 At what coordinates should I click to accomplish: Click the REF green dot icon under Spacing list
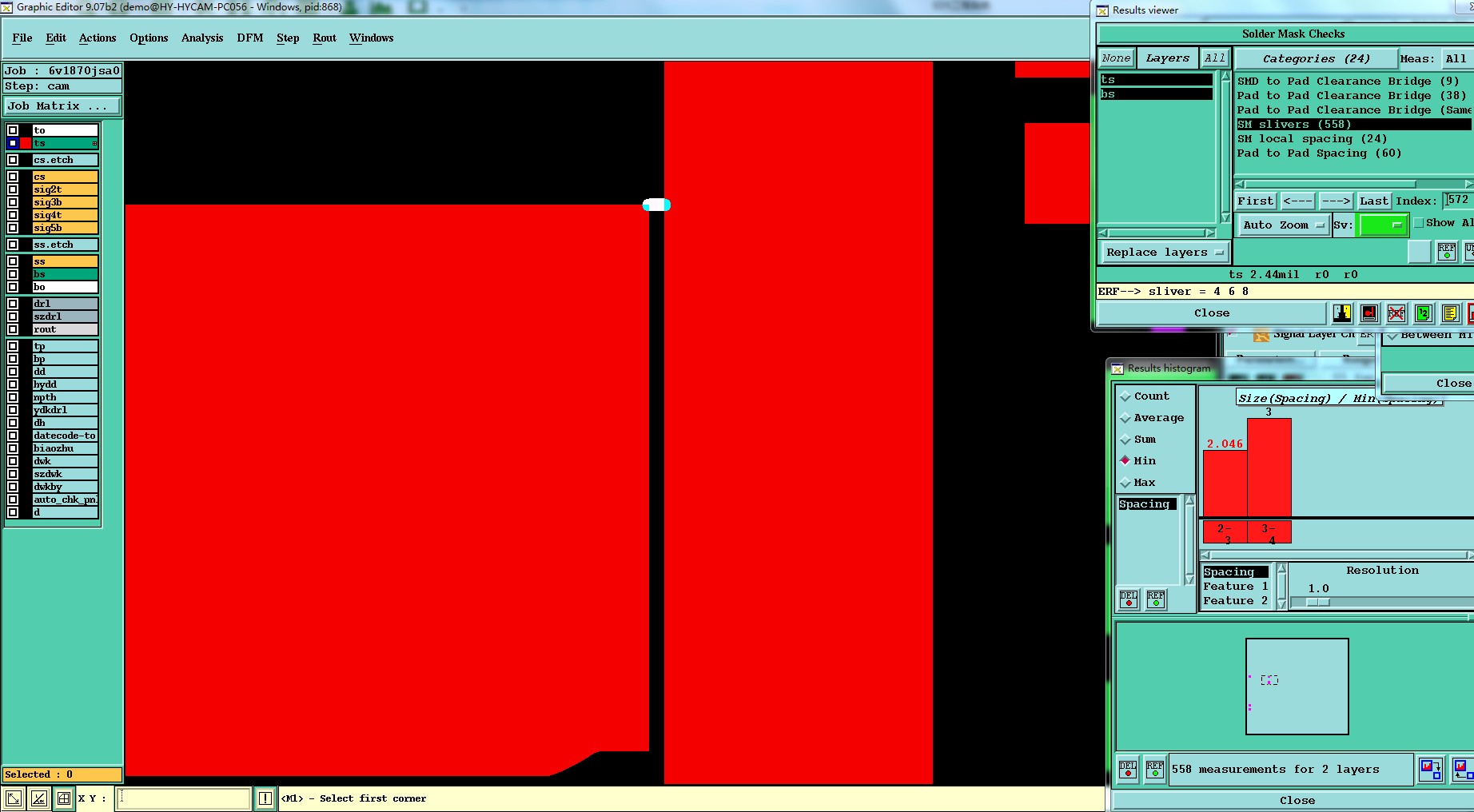tap(1156, 599)
